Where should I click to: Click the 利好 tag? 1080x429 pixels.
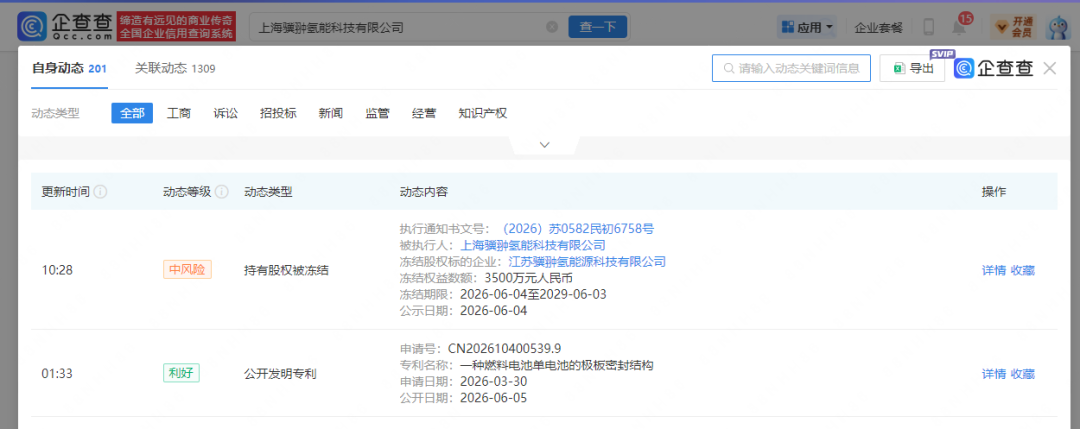(182, 374)
